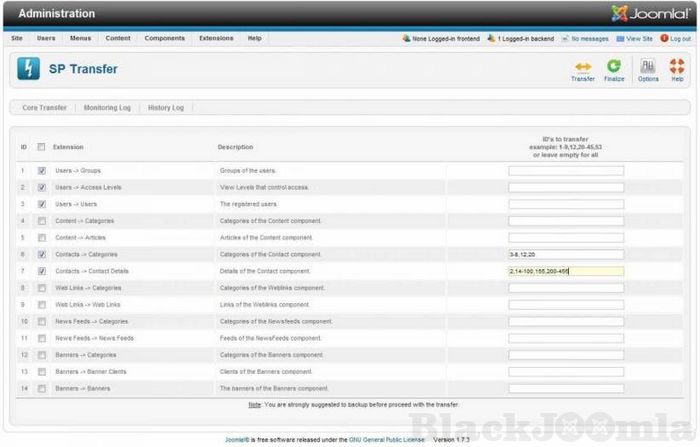Image resolution: width=700 pixels, height=447 pixels.
Task: Open the Options toolbar icon
Action: (648, 67)
